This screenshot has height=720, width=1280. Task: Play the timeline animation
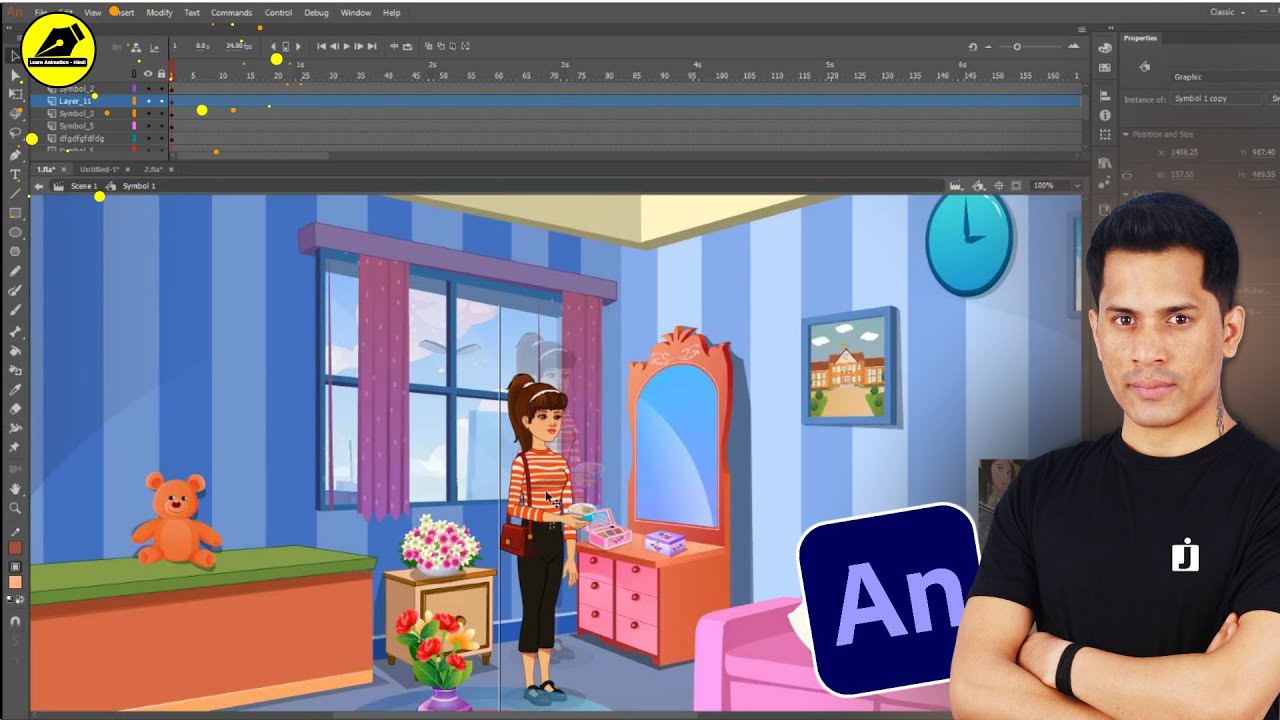[x=346, y=46]
